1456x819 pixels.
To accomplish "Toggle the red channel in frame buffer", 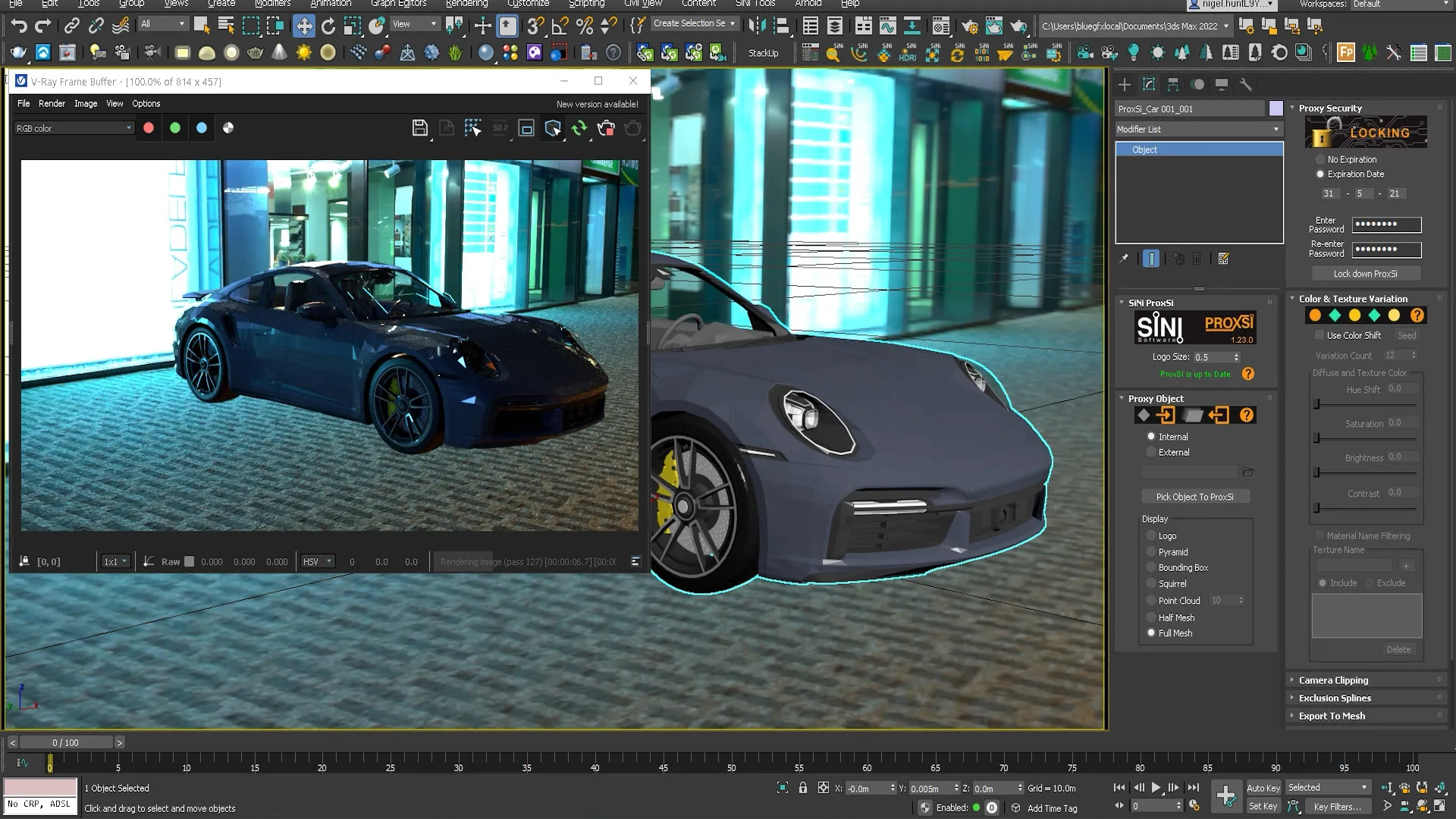I will point(149,128).
